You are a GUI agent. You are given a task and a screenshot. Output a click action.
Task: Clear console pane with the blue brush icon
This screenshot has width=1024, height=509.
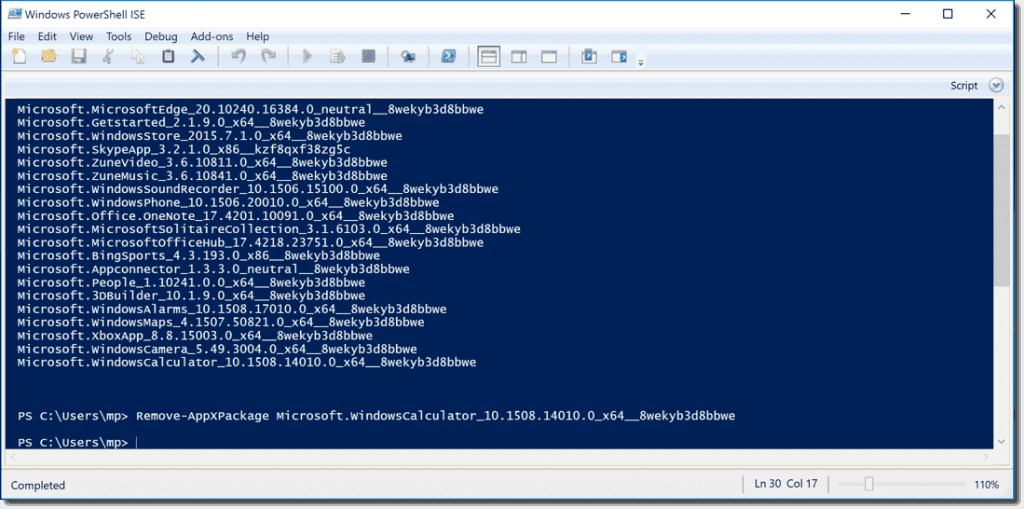point(198,57)
